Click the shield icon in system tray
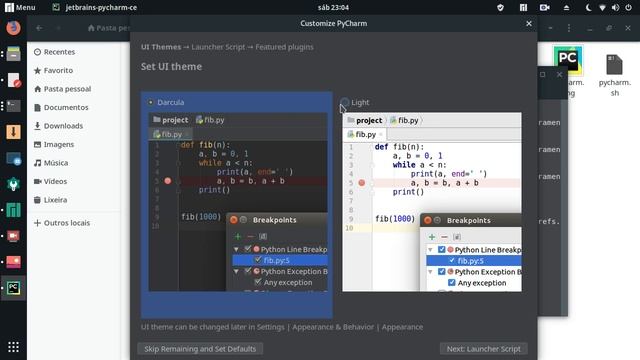This screenshot has height=360, width=640. tap(500, 7)
